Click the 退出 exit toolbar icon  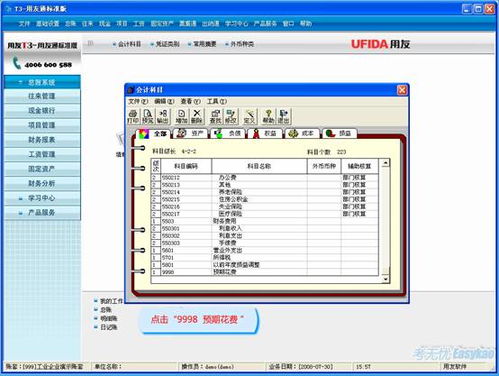point(284,116)
